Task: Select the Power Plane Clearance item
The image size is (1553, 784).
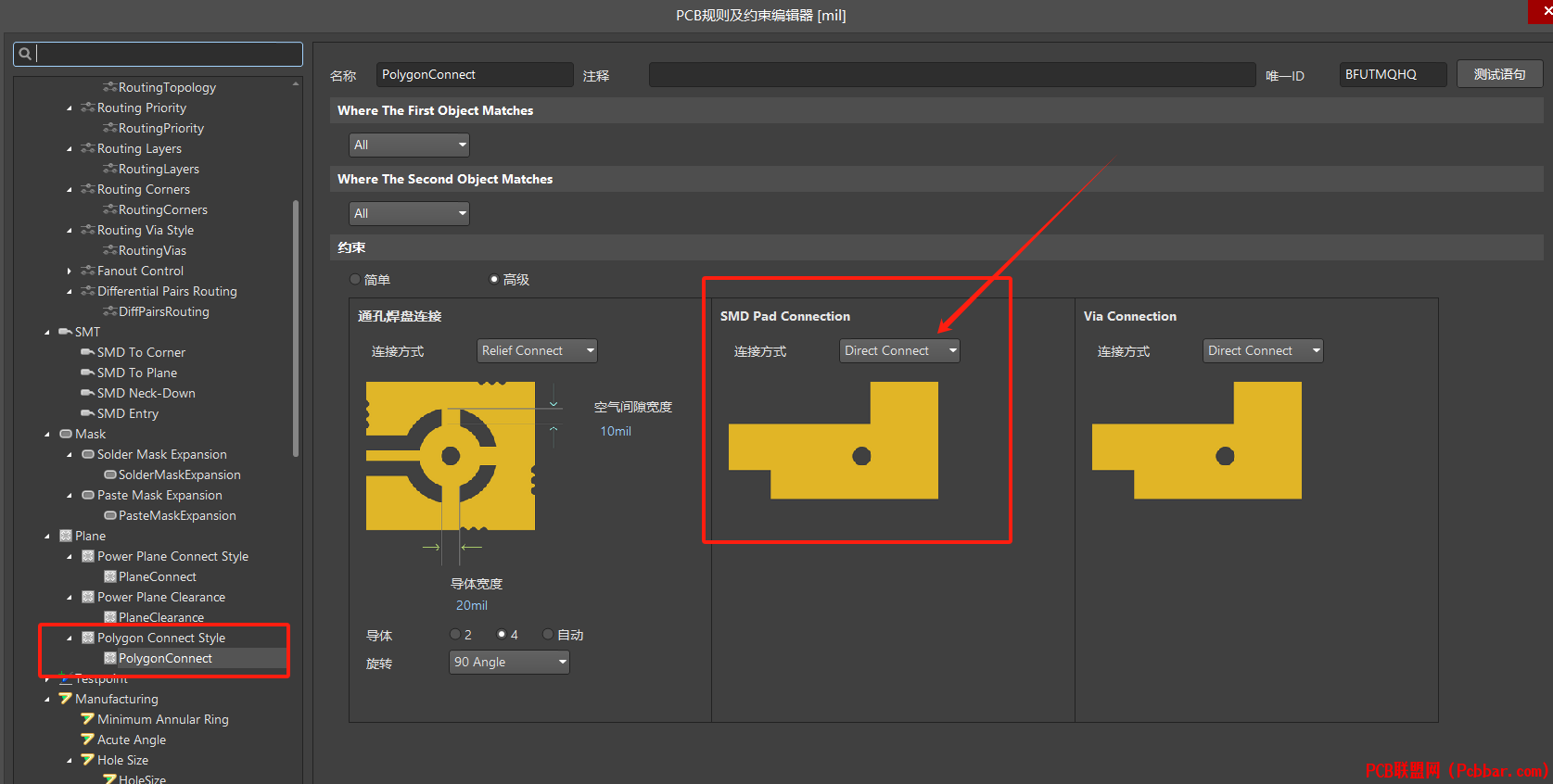Action: tap(161, 597)
